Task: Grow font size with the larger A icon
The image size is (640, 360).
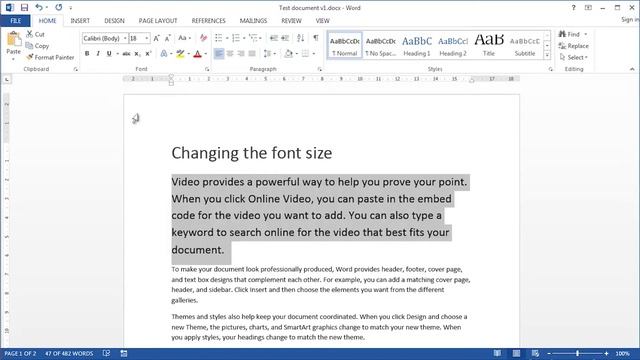Action: tap(156, 38)
